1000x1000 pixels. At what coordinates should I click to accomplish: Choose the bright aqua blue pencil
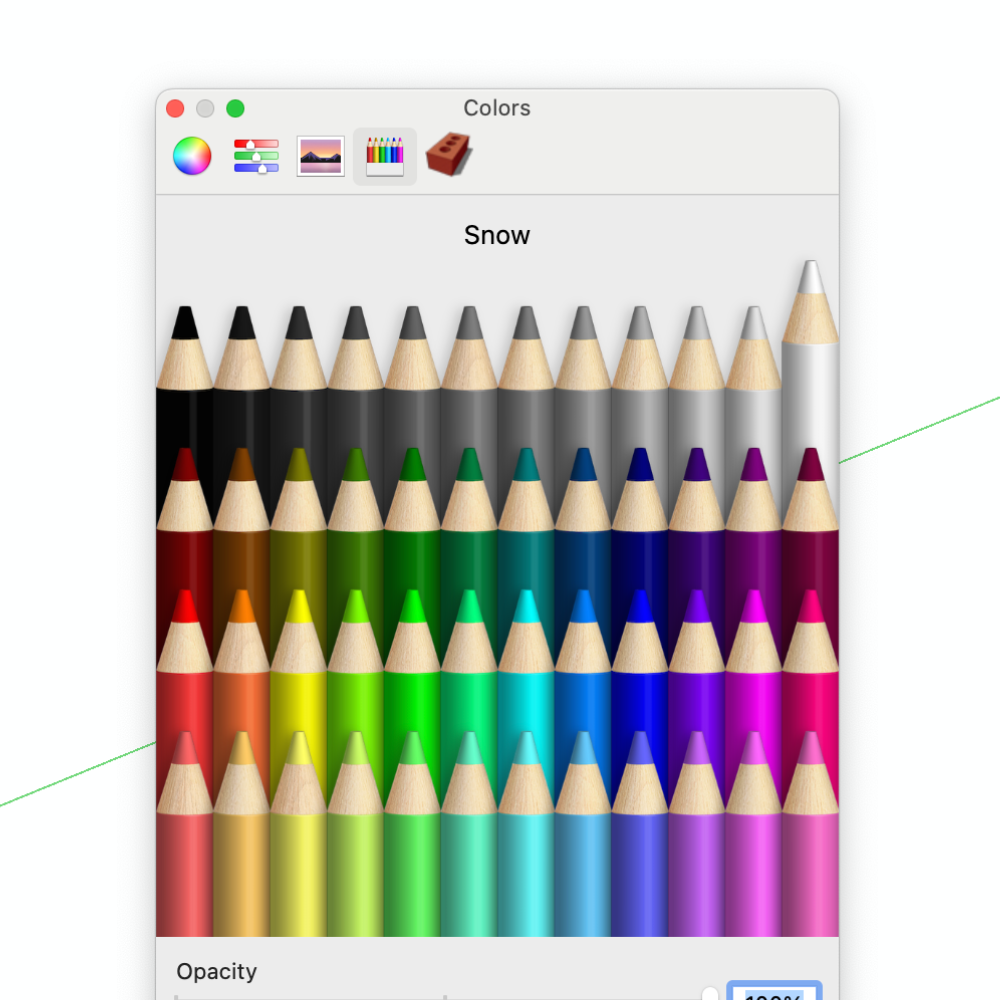point(583,659)
